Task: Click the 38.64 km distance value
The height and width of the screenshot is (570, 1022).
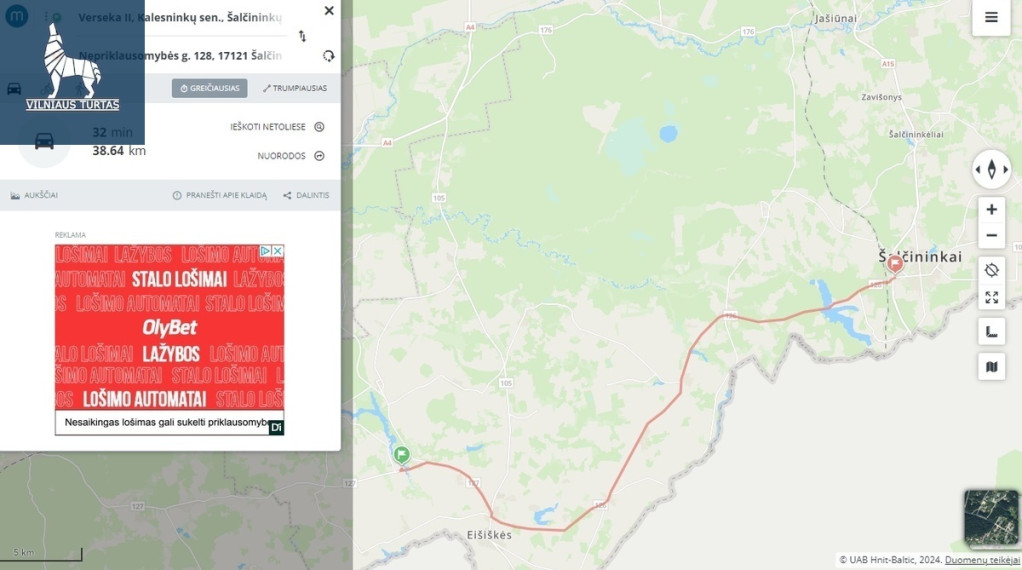Action: click(119, 151)
